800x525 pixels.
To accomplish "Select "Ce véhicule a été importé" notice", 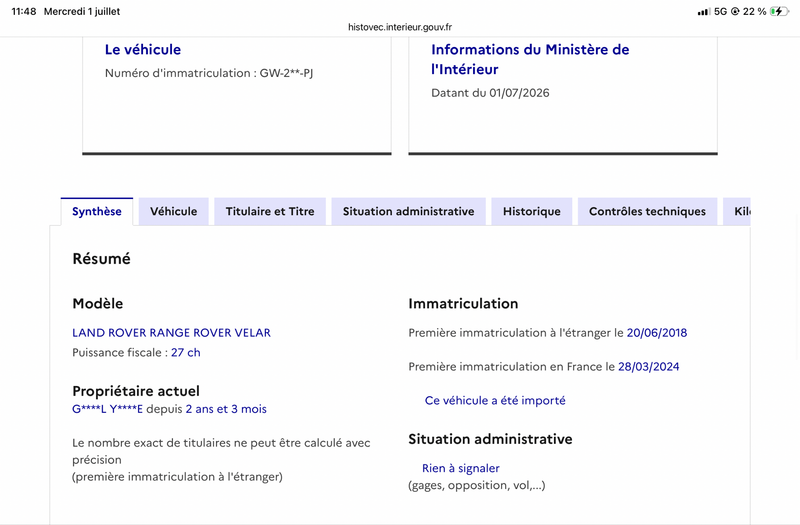I will tap(495, 401).
